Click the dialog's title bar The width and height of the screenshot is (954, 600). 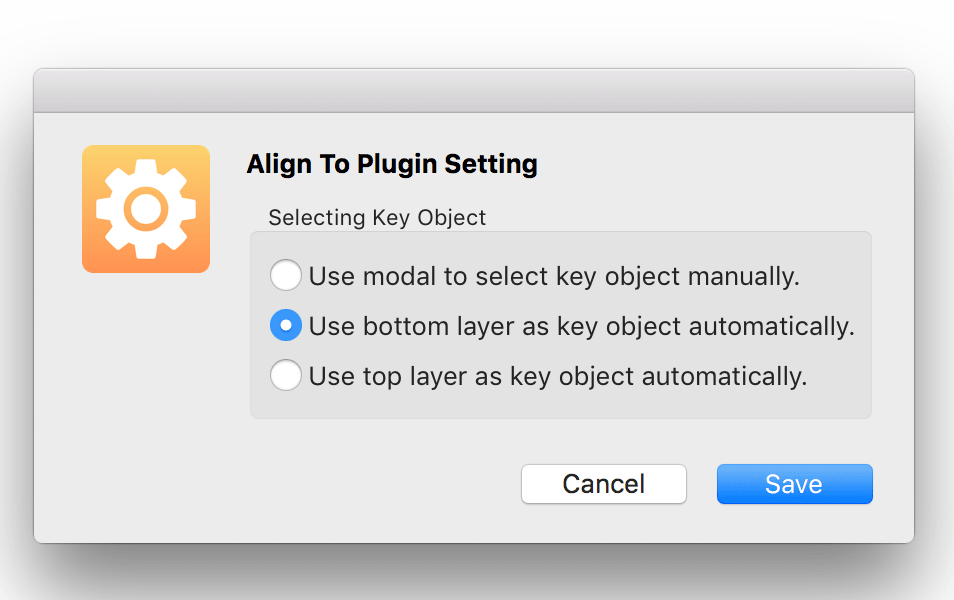point(475,89)
